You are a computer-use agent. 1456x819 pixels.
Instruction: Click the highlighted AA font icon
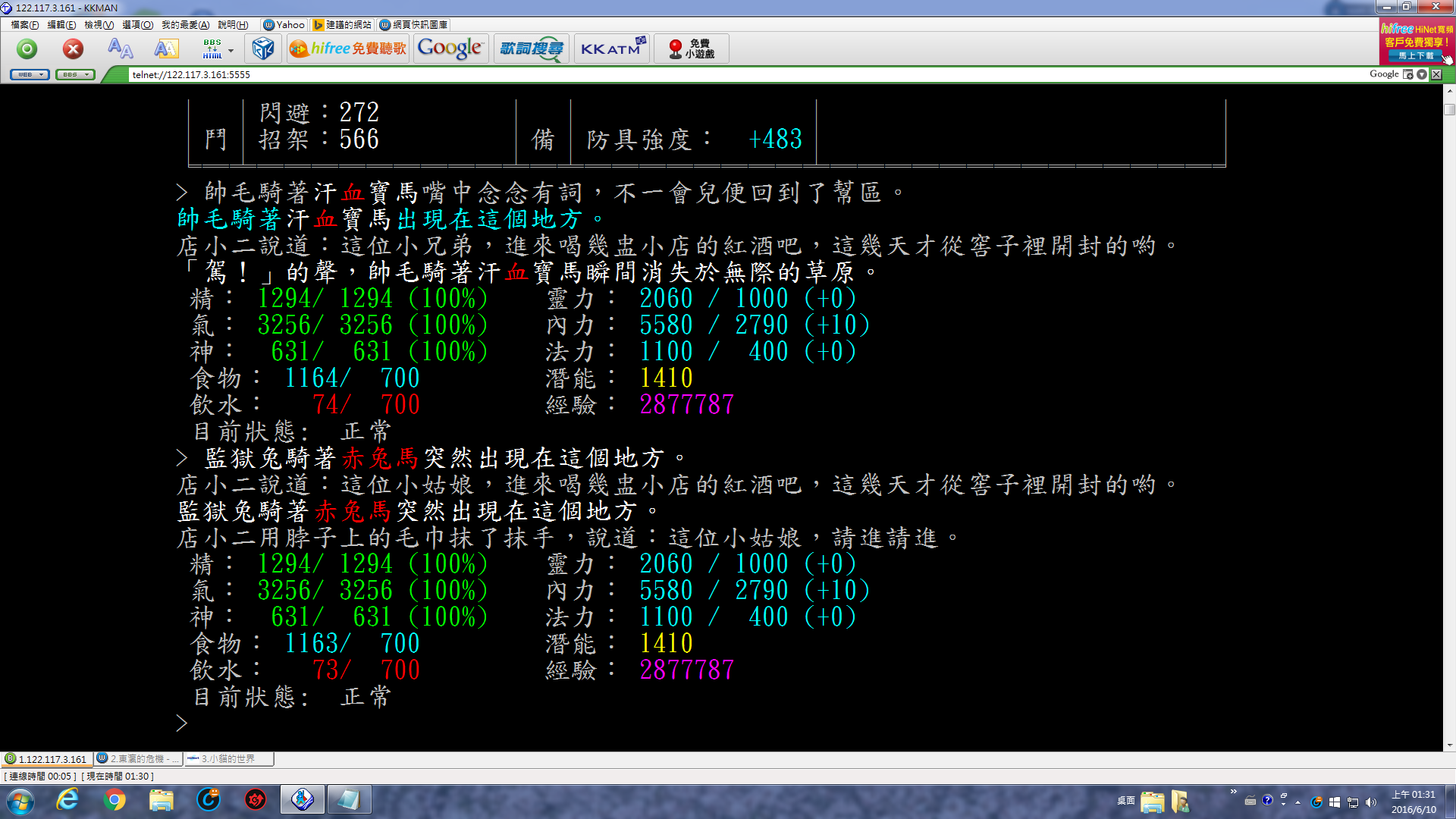coord(166,49)
